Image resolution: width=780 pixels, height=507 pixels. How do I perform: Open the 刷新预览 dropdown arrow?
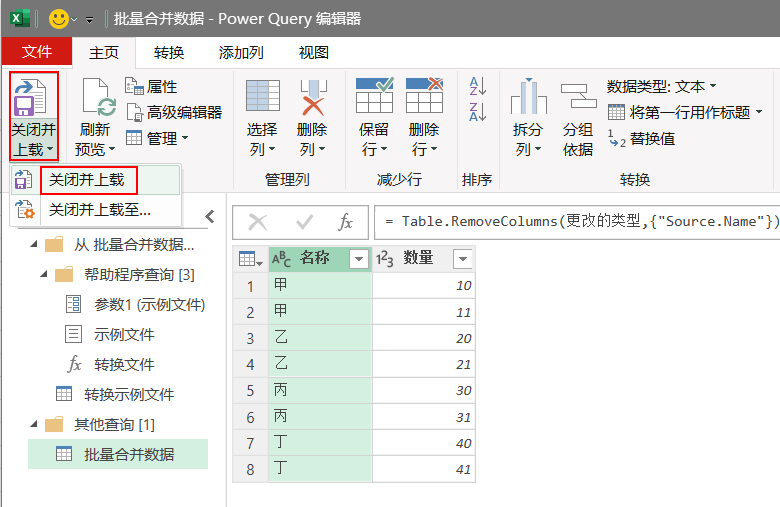tap(112, 149)
